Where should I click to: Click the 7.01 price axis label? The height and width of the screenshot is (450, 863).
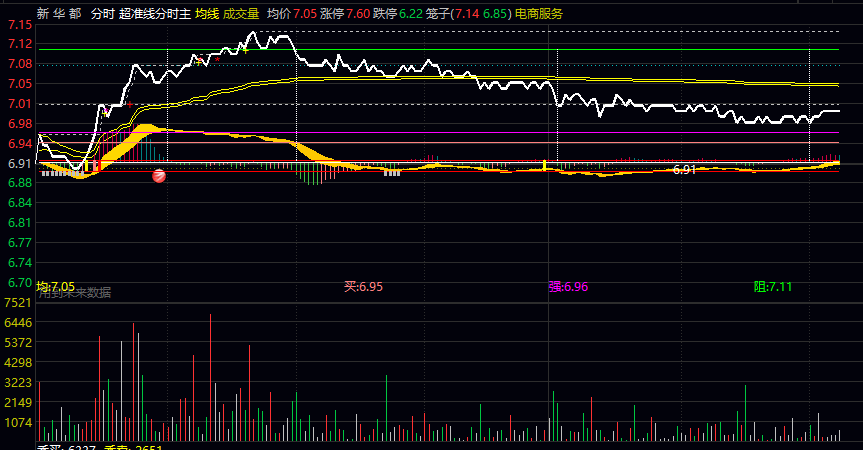(x=20, y=103)
